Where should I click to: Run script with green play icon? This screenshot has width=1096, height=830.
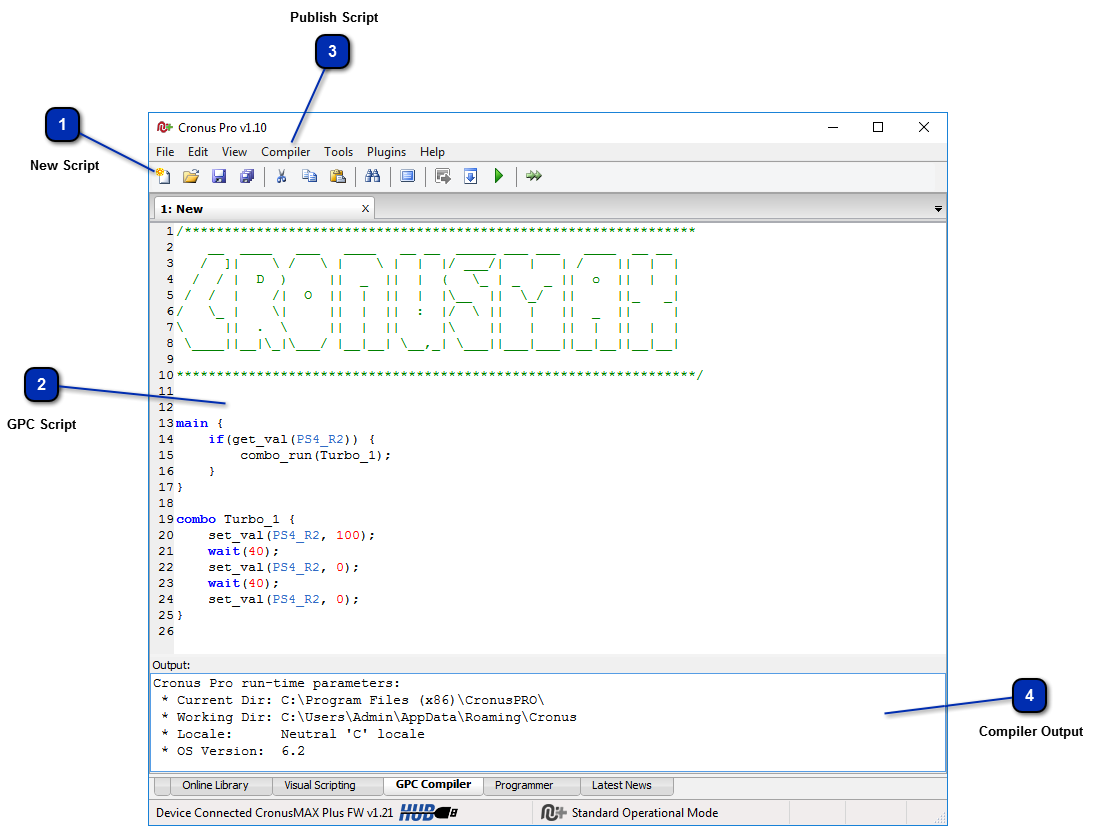(x=498, y=176)
